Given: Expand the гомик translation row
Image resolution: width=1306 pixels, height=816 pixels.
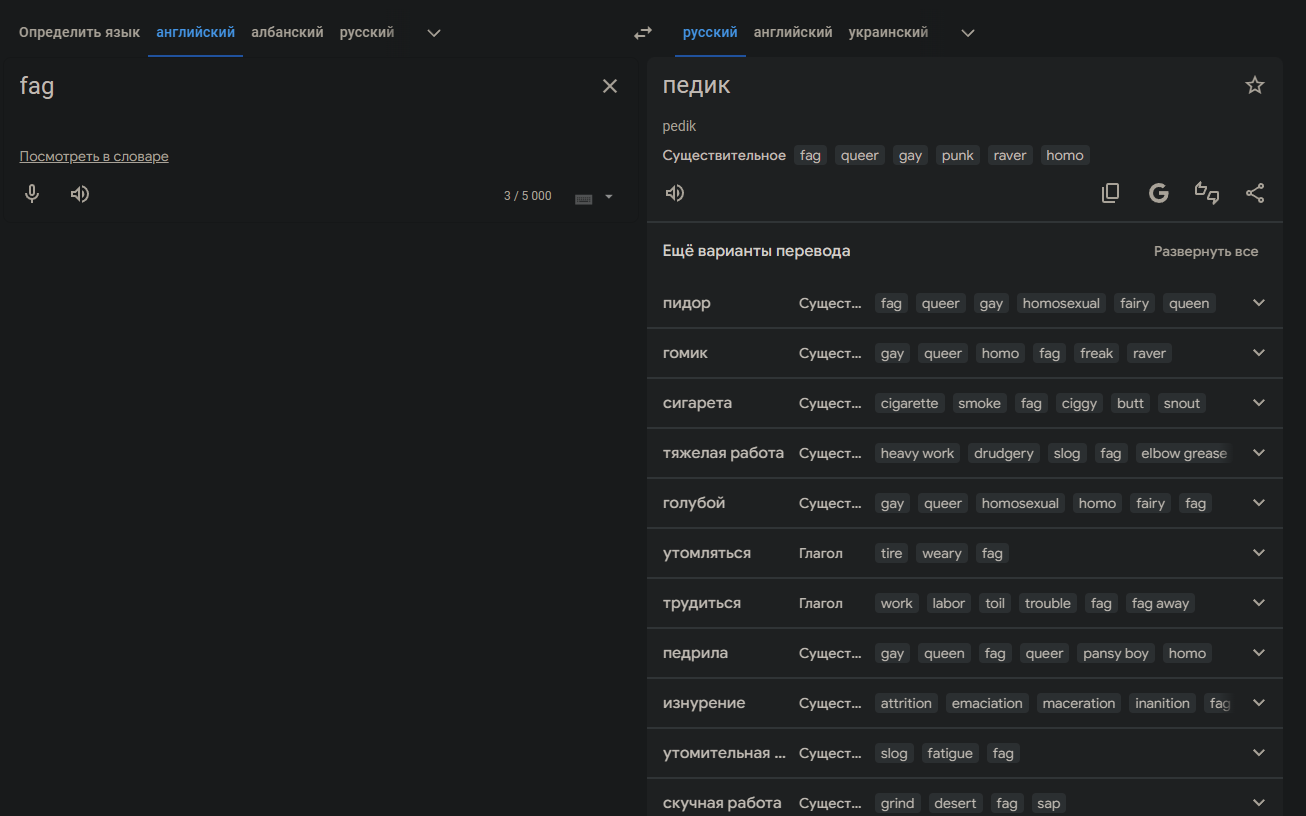Looking at the screenshot, I should [x=1259, y=353].
